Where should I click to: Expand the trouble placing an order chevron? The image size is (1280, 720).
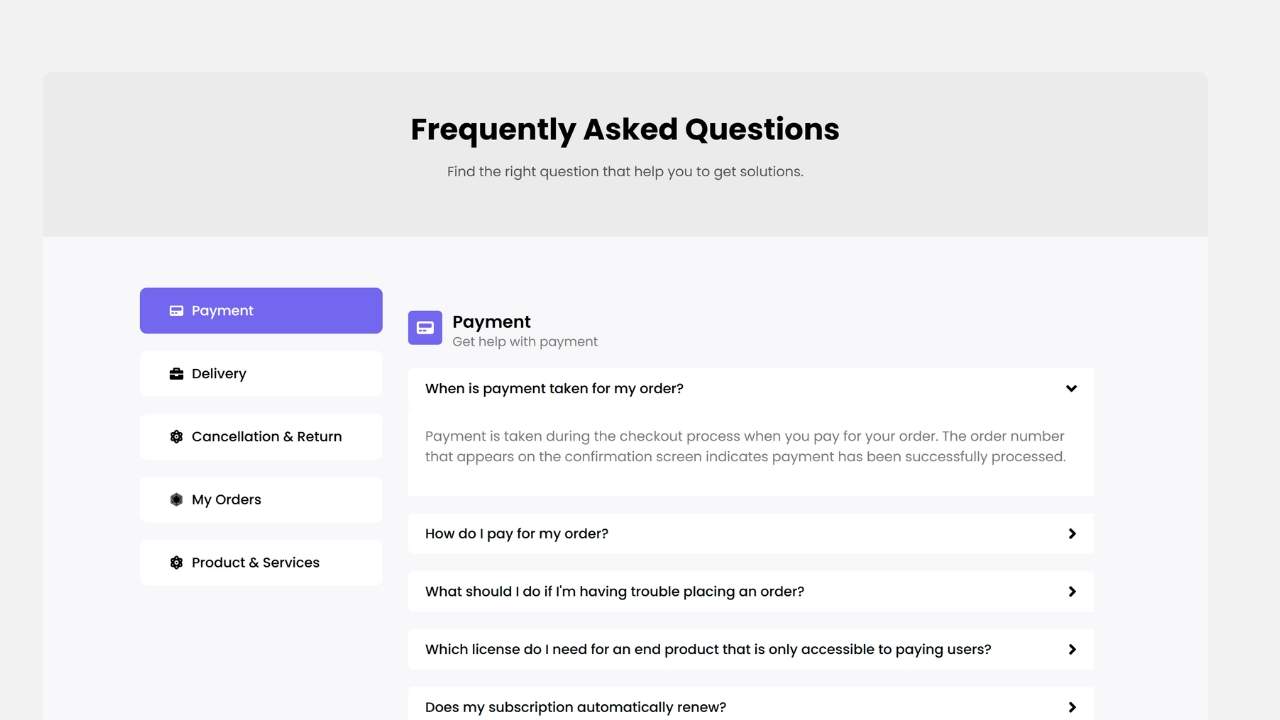[1071, 592]
